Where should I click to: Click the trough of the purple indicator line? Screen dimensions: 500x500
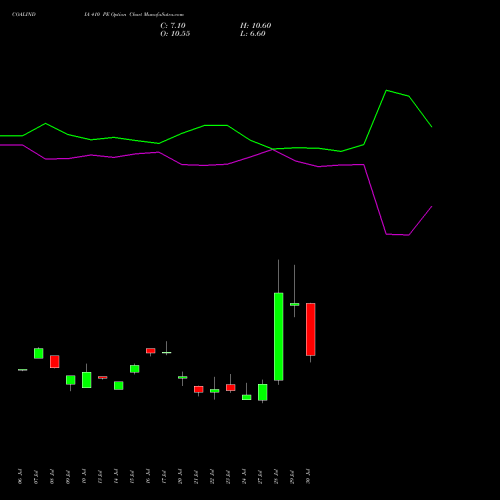(x=408, y=235)
